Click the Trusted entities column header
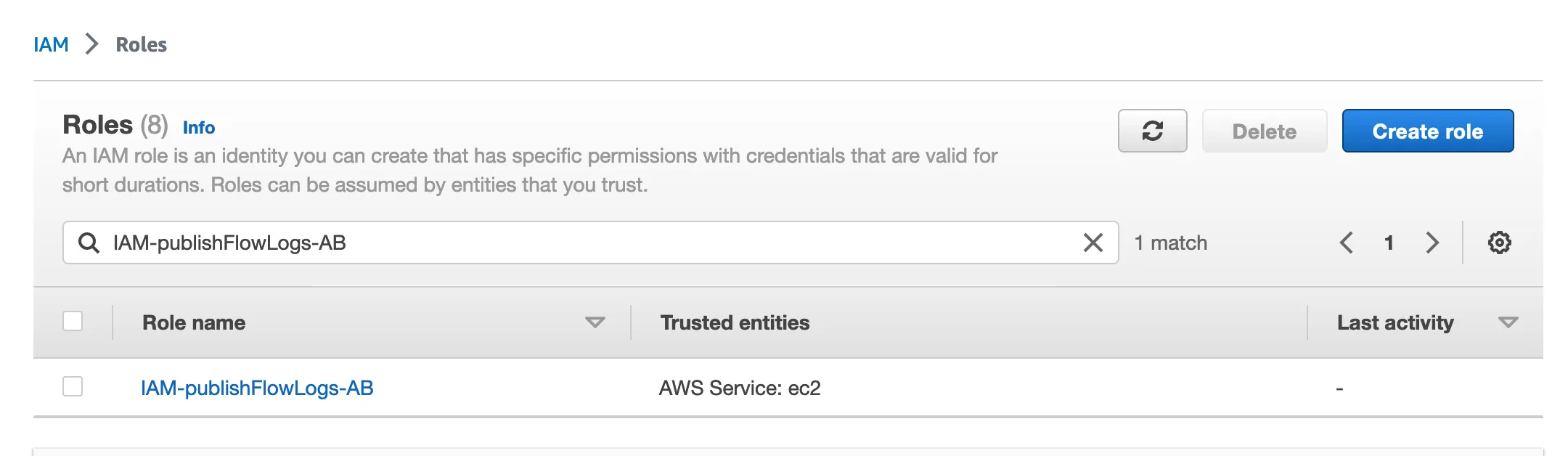 coord(735,322)
